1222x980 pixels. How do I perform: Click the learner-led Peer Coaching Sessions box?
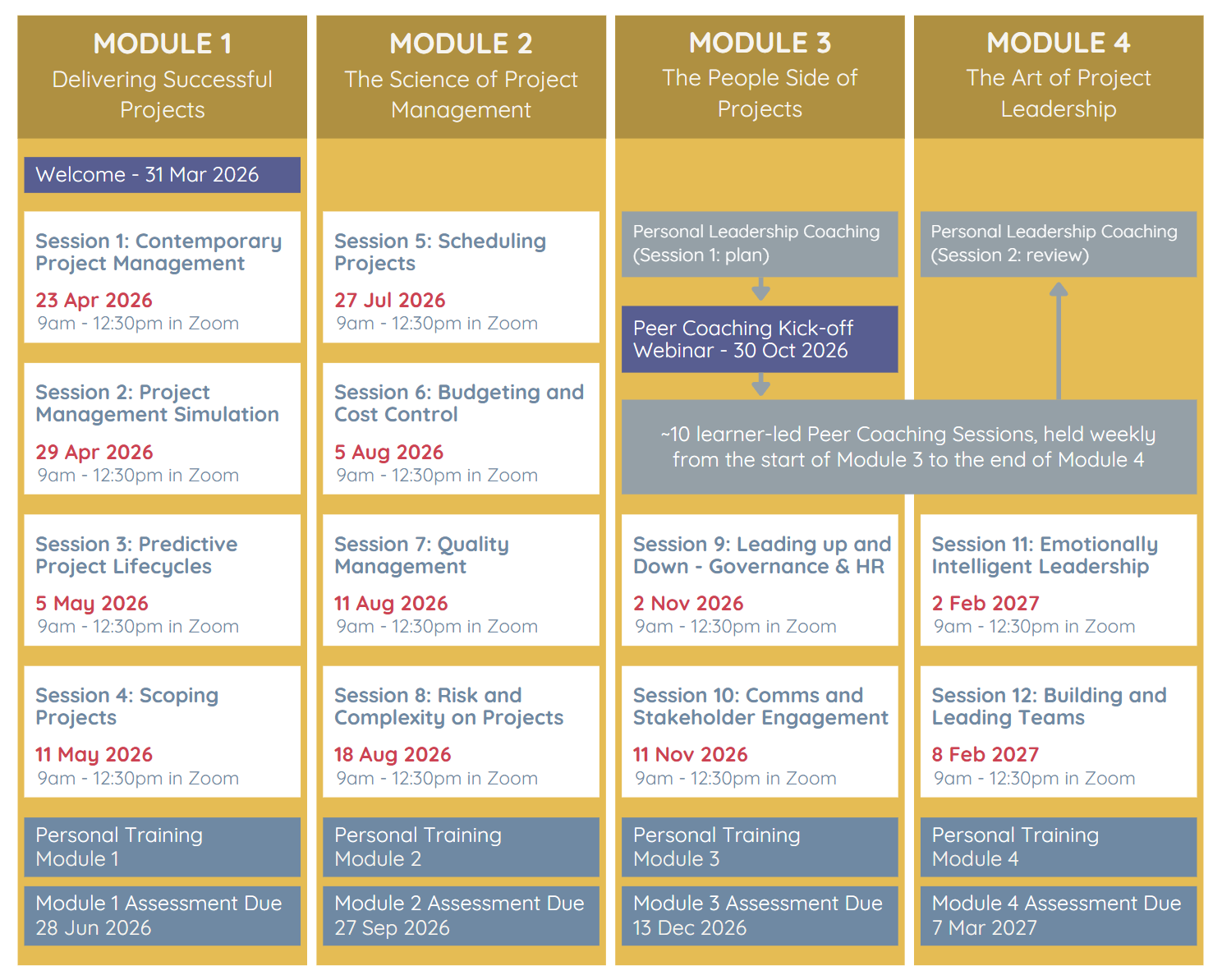click(908, 447)
